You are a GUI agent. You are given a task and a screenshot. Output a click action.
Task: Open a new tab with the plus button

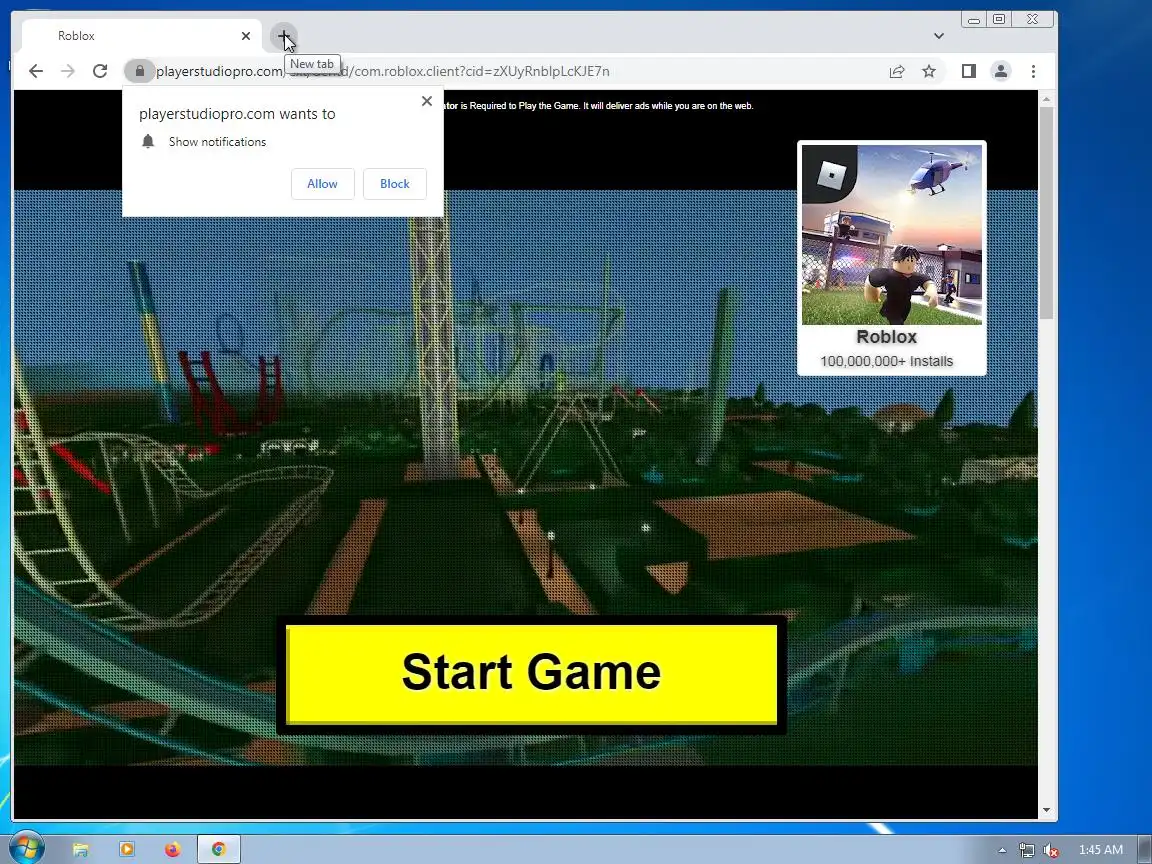(284, 36)
